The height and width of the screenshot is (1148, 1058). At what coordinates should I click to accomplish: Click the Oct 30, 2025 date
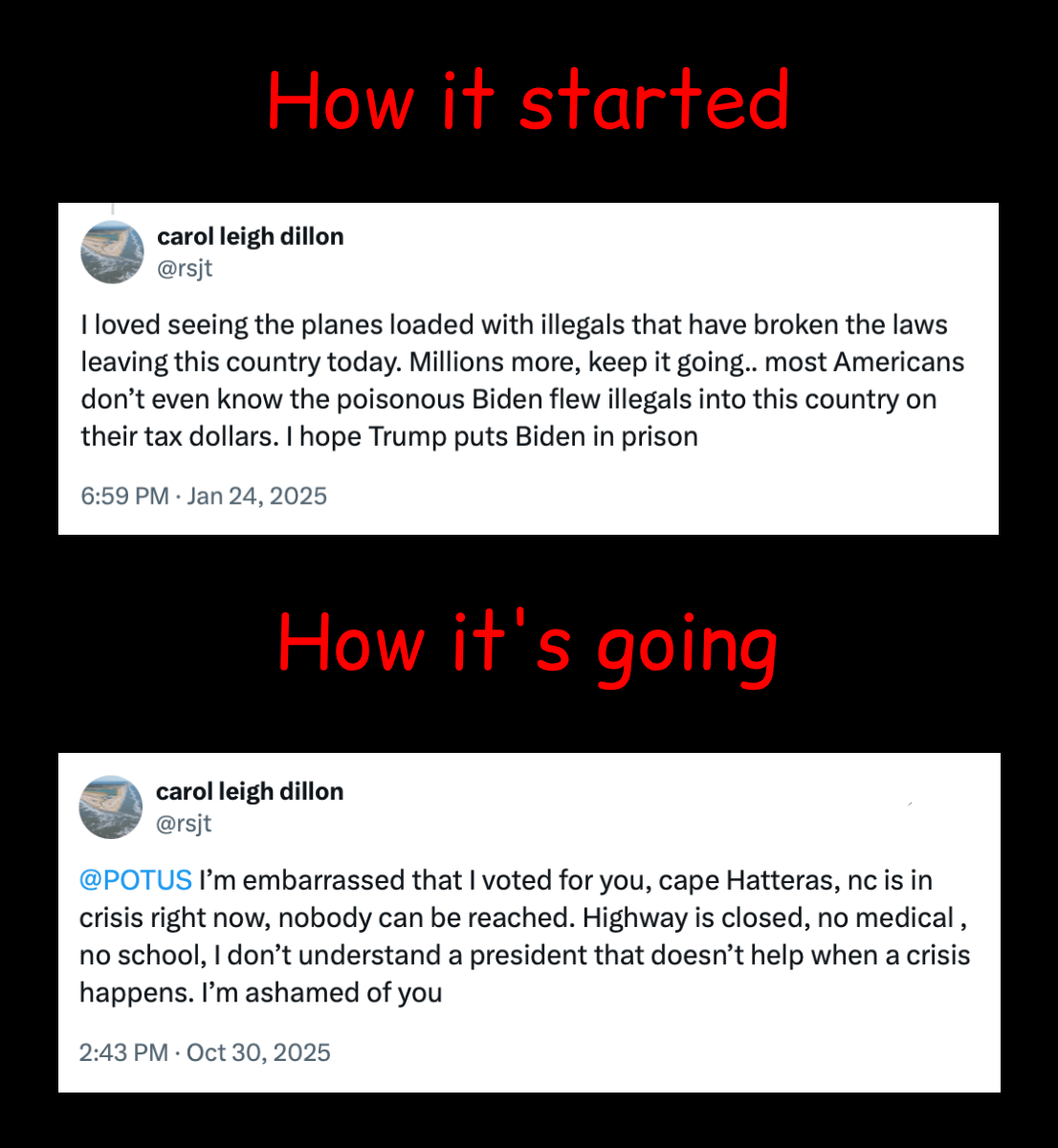(258, 1052)
